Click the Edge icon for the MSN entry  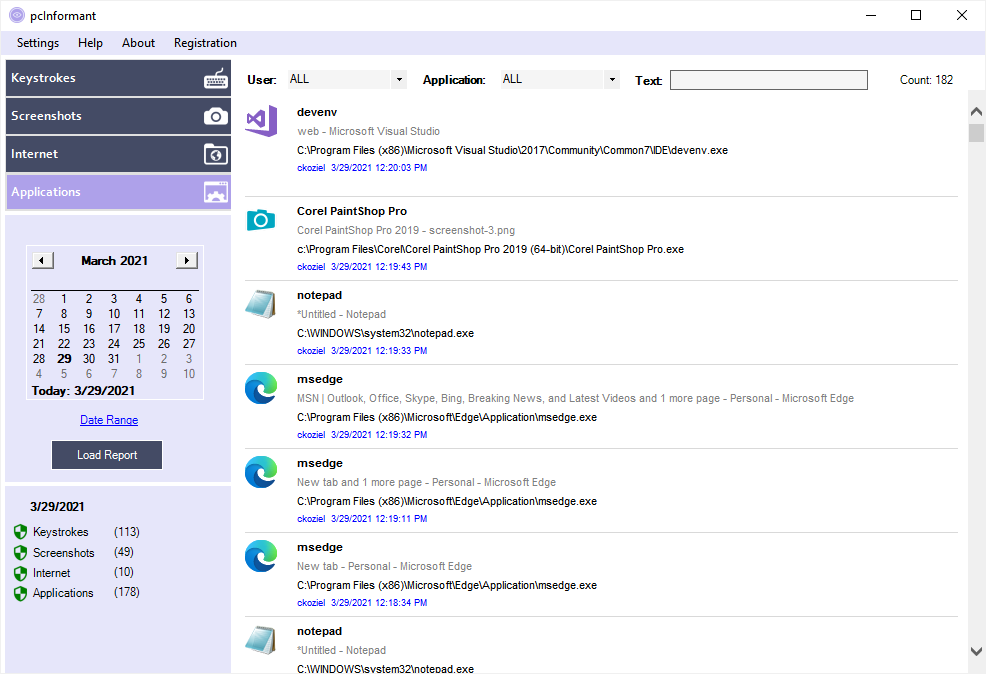pos(261,388)
